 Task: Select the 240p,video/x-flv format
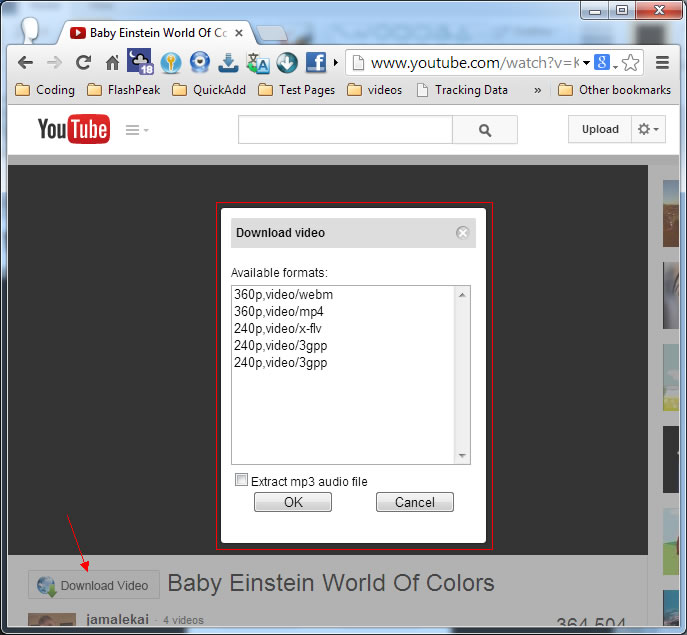(x=343, y=329)
